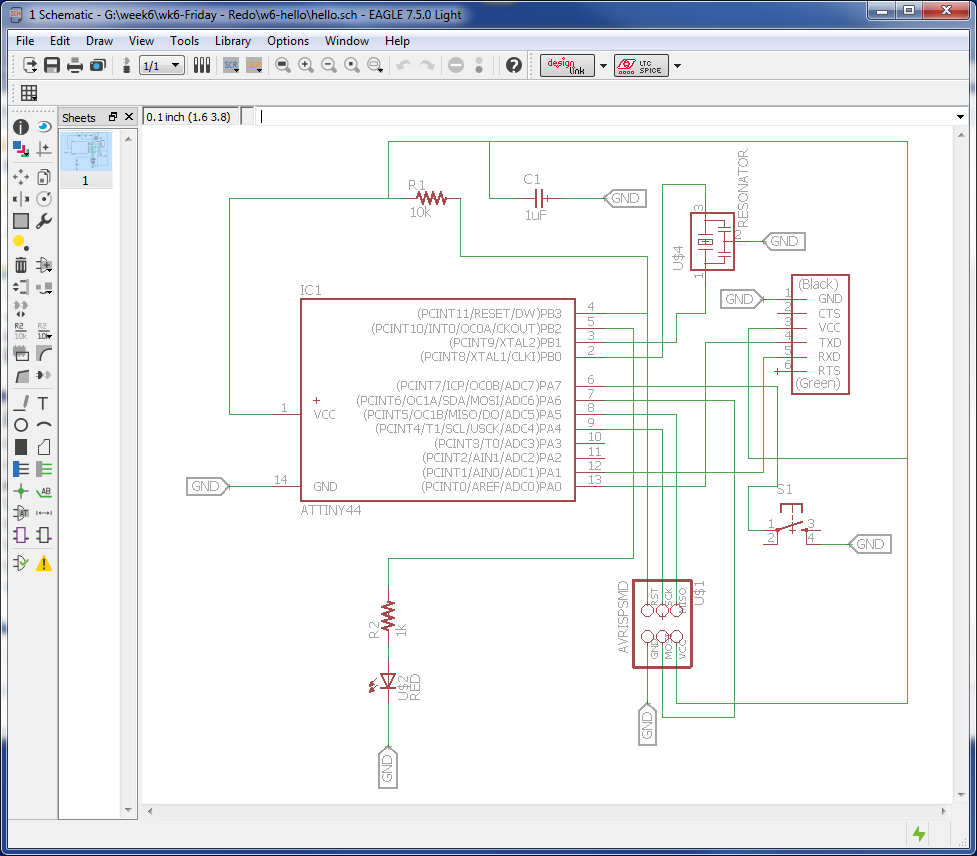Image resolution: width=977 pixels, height=856 pixels.
Task: Run the ERC check tool
Action: (21, 563)
